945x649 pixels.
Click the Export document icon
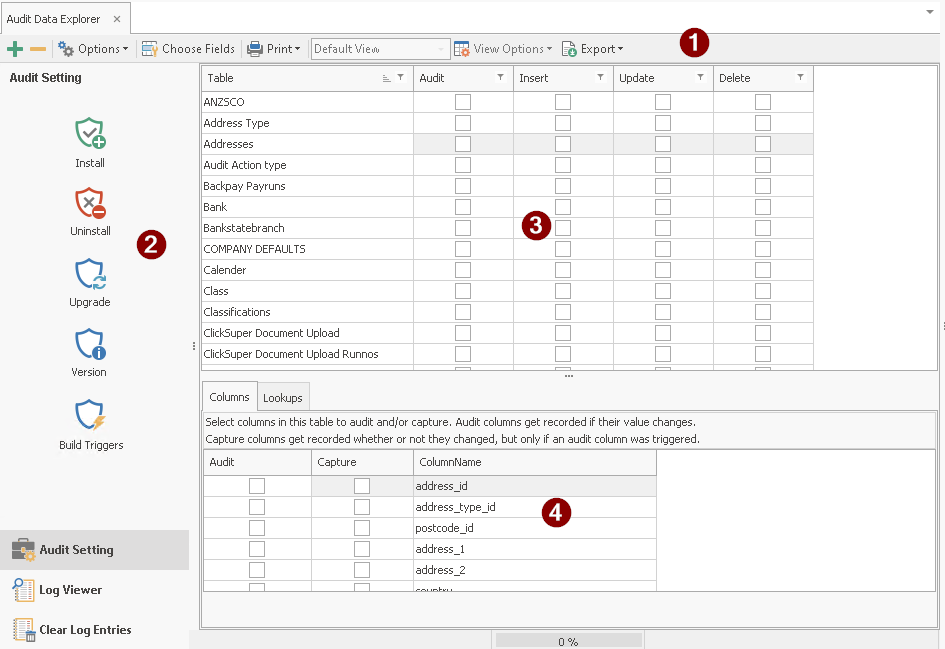click(x=569, y=49)
